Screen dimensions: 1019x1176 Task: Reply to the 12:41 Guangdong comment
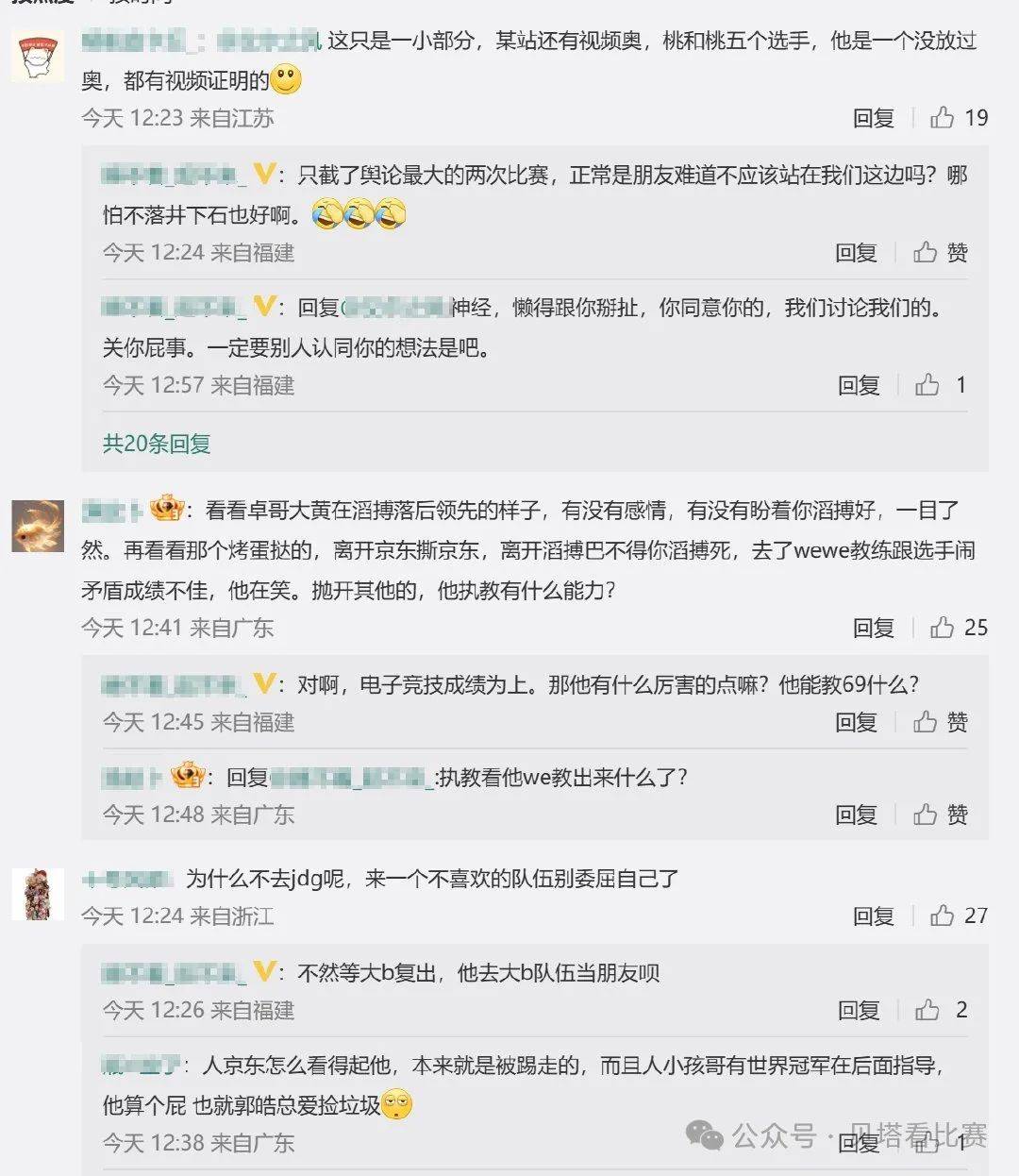(x=874, y=628)
